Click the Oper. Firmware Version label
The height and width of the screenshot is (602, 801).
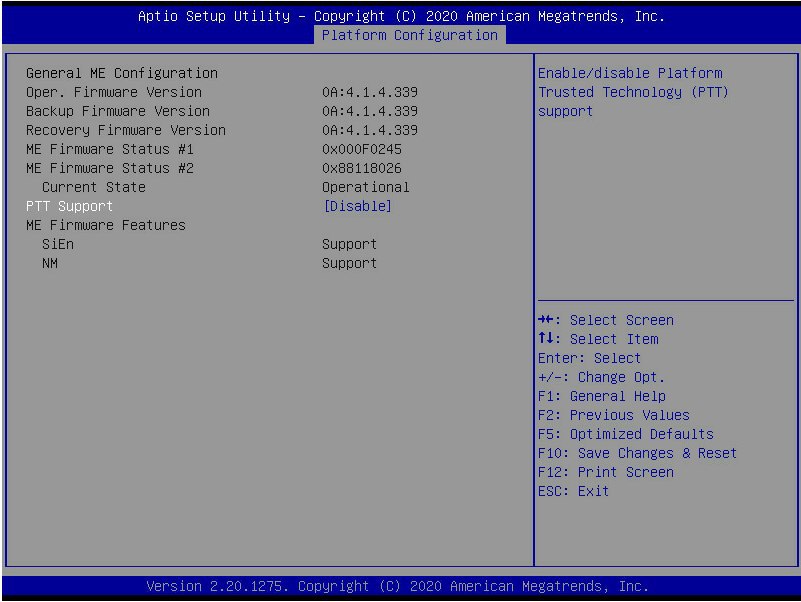(x=114, y=92)
